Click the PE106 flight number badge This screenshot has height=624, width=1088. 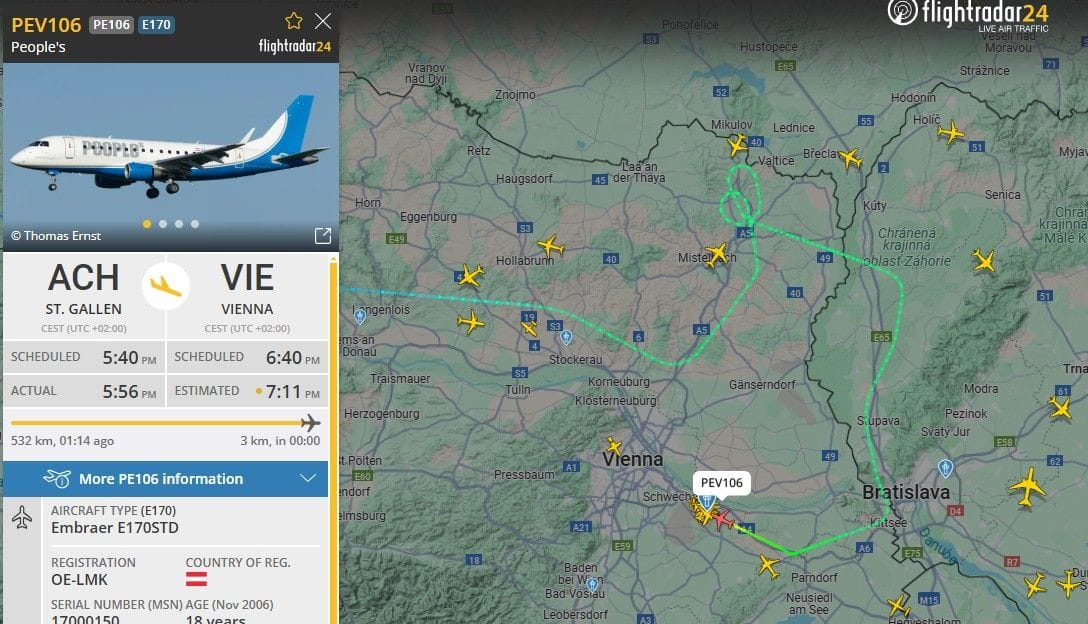tap(111, 25)
